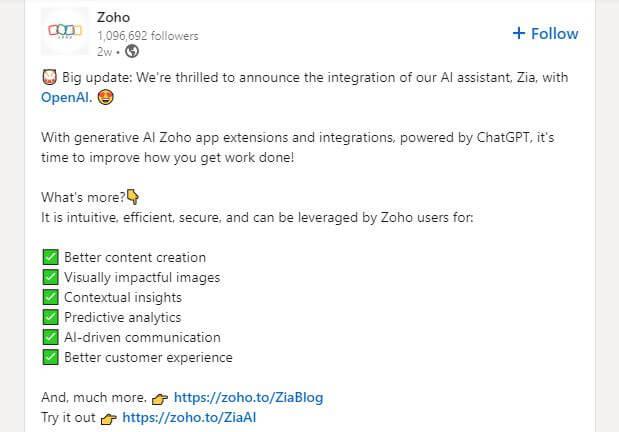
Task: Click the pointing-down hand emoji
Action: 132,196
